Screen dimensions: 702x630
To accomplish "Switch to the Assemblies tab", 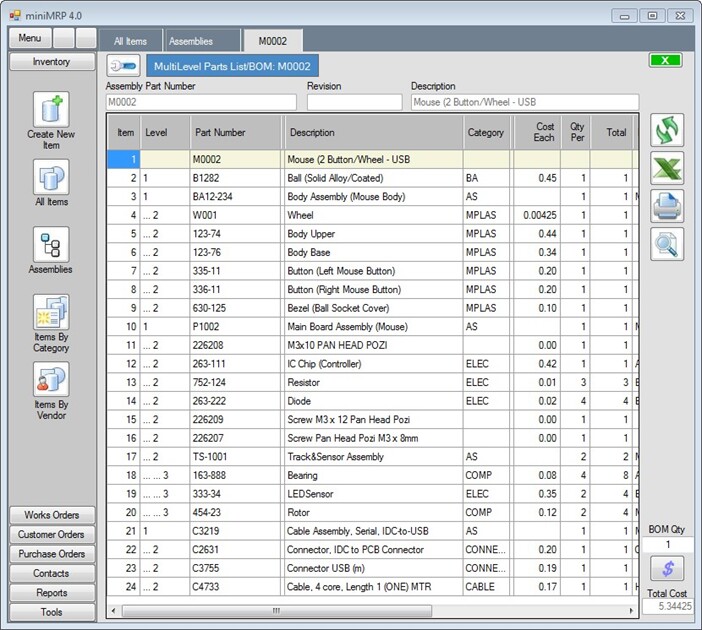I will click(x=191, y=41).
